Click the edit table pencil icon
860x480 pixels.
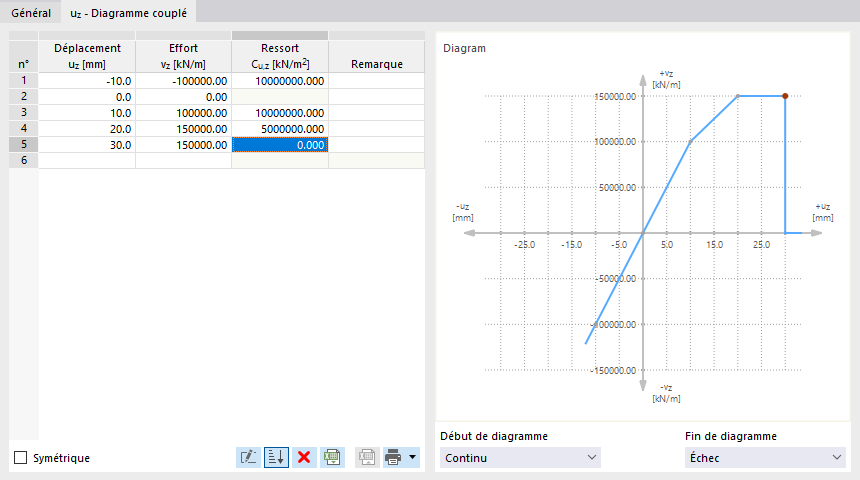click(x=248, y=457)
